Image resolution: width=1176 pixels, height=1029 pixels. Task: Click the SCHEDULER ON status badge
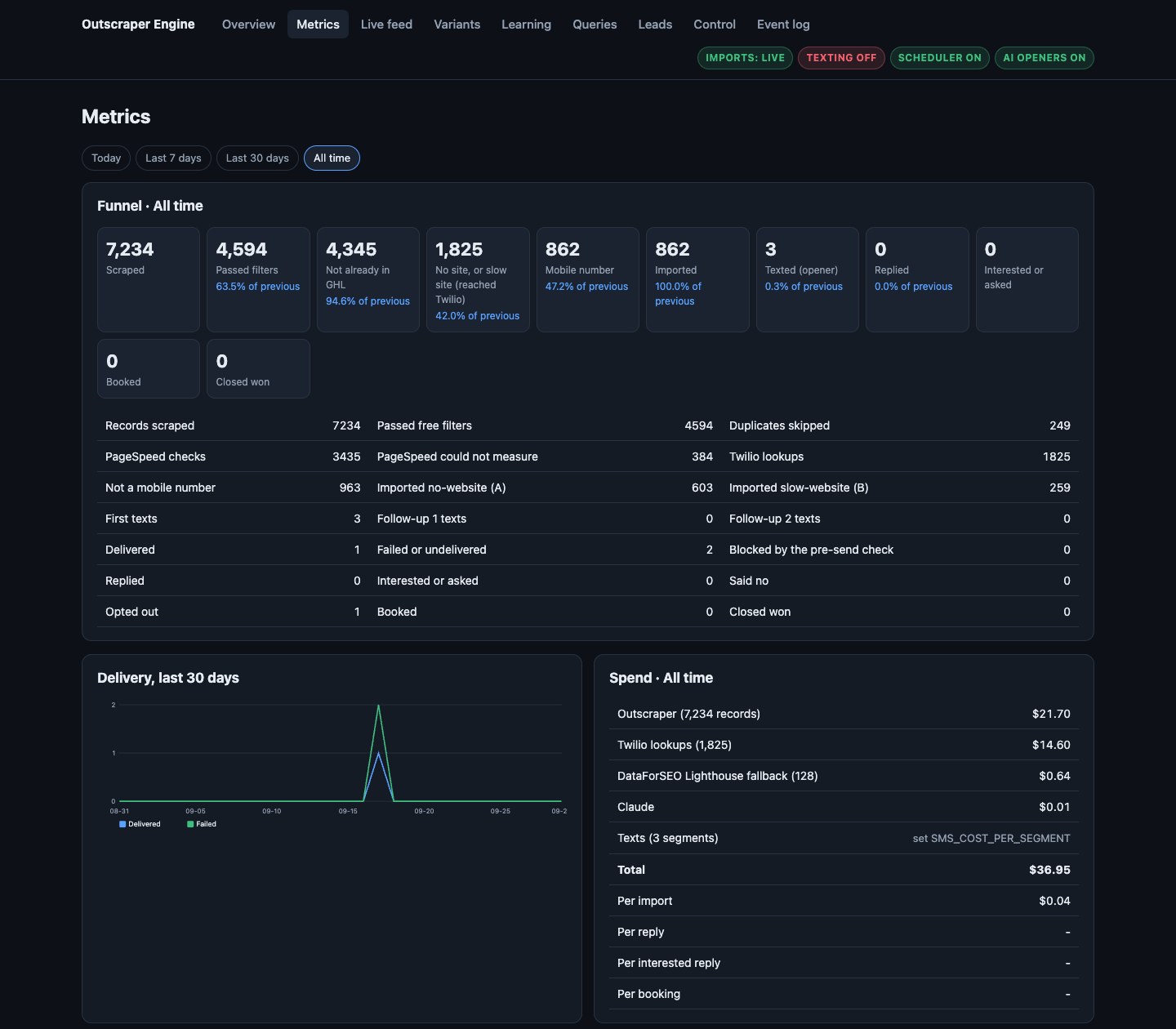click(x=940, y=58)
